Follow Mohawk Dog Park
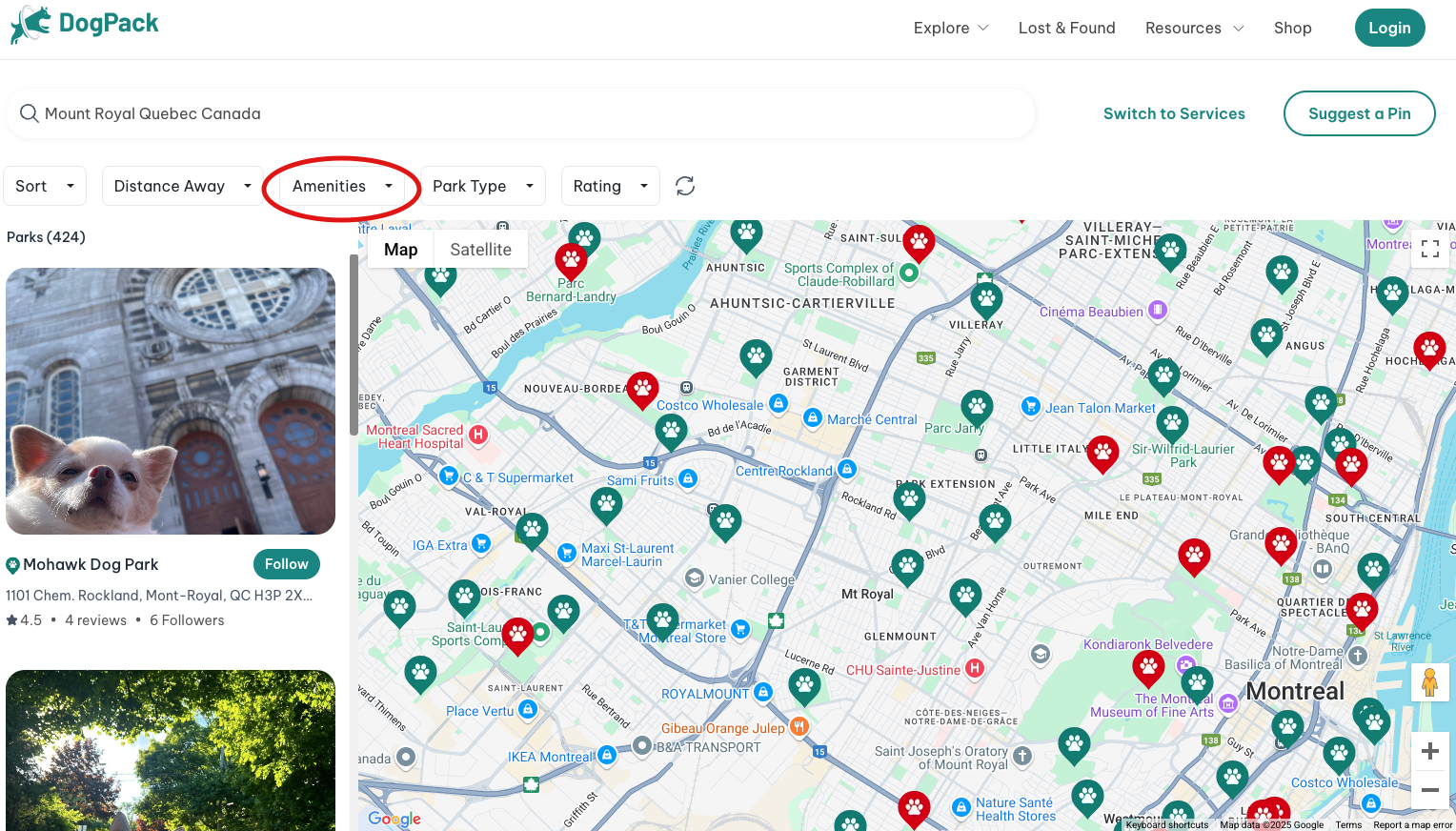The image size is (1456, 831). (x=286, y=564)
